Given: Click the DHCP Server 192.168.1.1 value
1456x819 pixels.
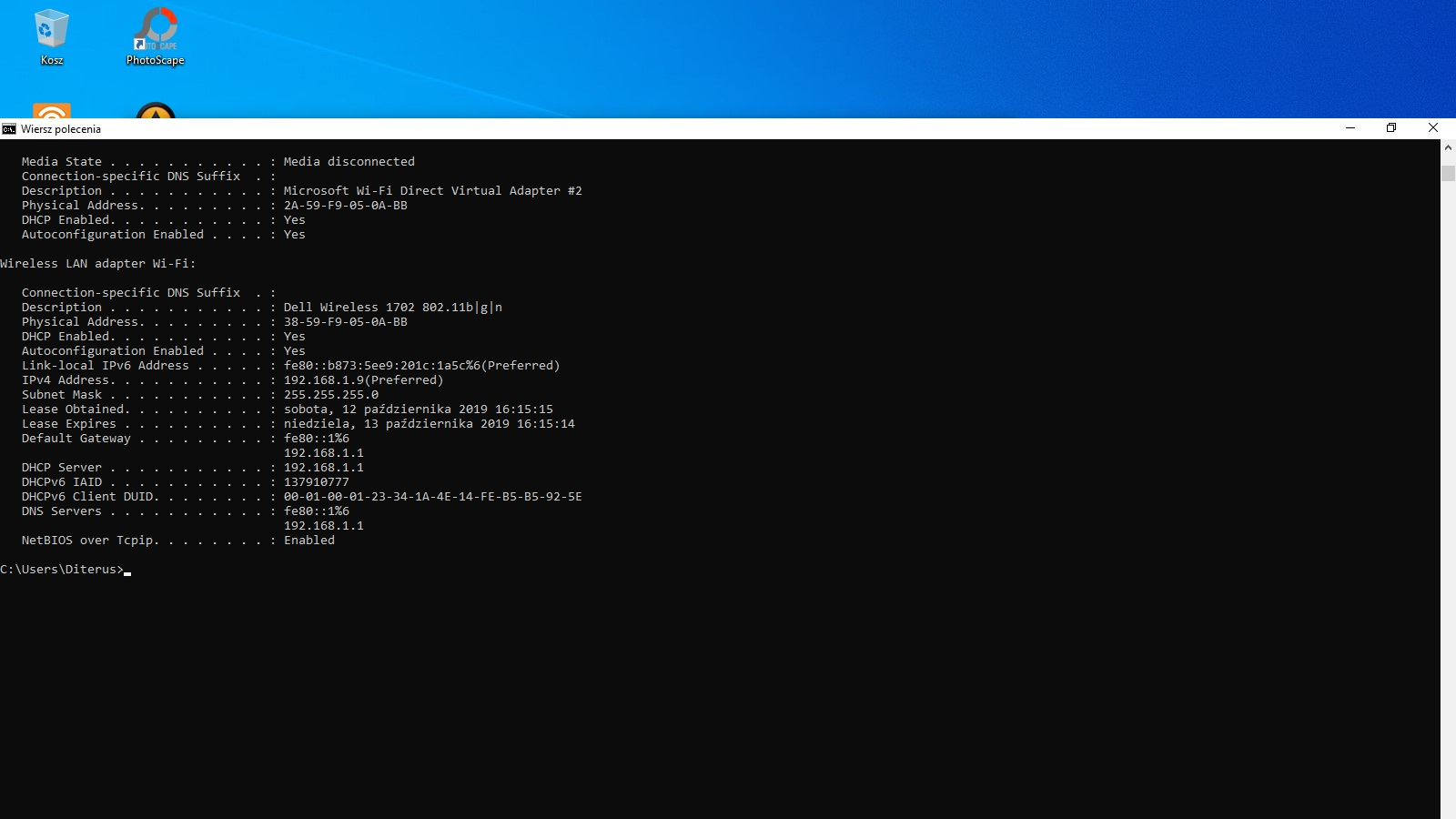Looking at the screenshot, I should point(324,468).
